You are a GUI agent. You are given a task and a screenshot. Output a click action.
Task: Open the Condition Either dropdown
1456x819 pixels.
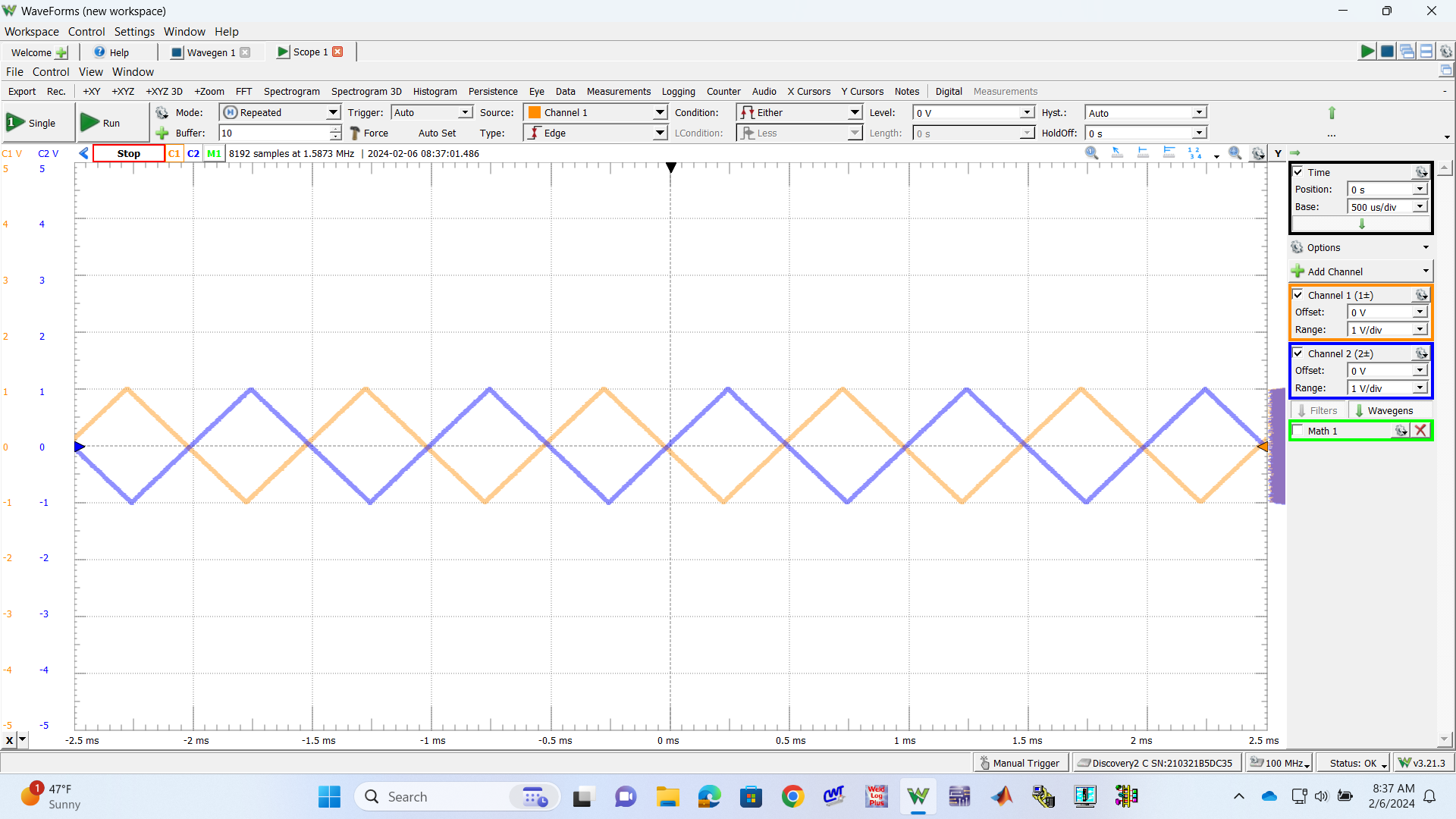click(854, 112)
